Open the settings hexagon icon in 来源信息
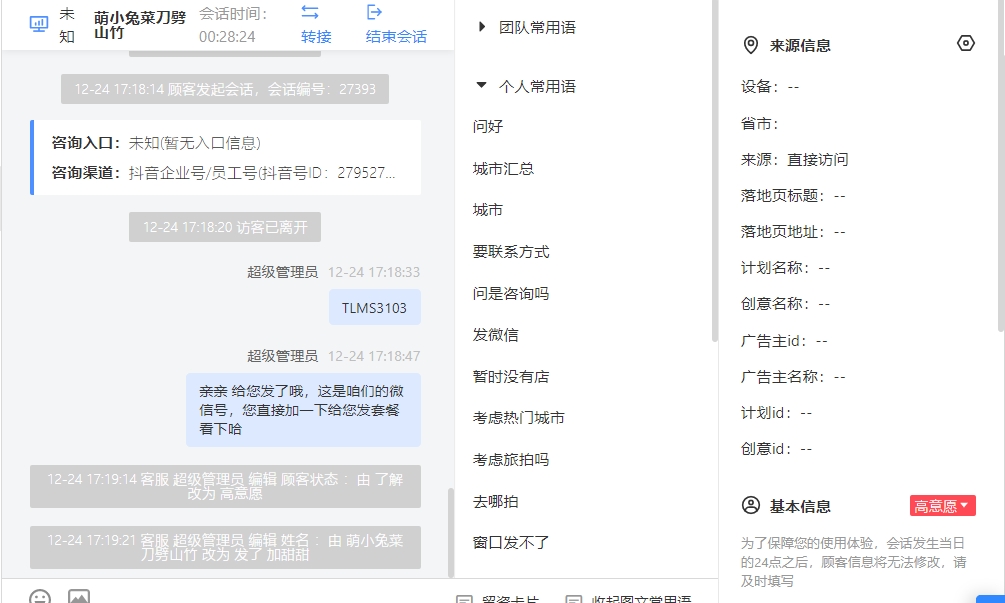The height and width of the screenshot is (603, 1005). click(x=965, y=44)
